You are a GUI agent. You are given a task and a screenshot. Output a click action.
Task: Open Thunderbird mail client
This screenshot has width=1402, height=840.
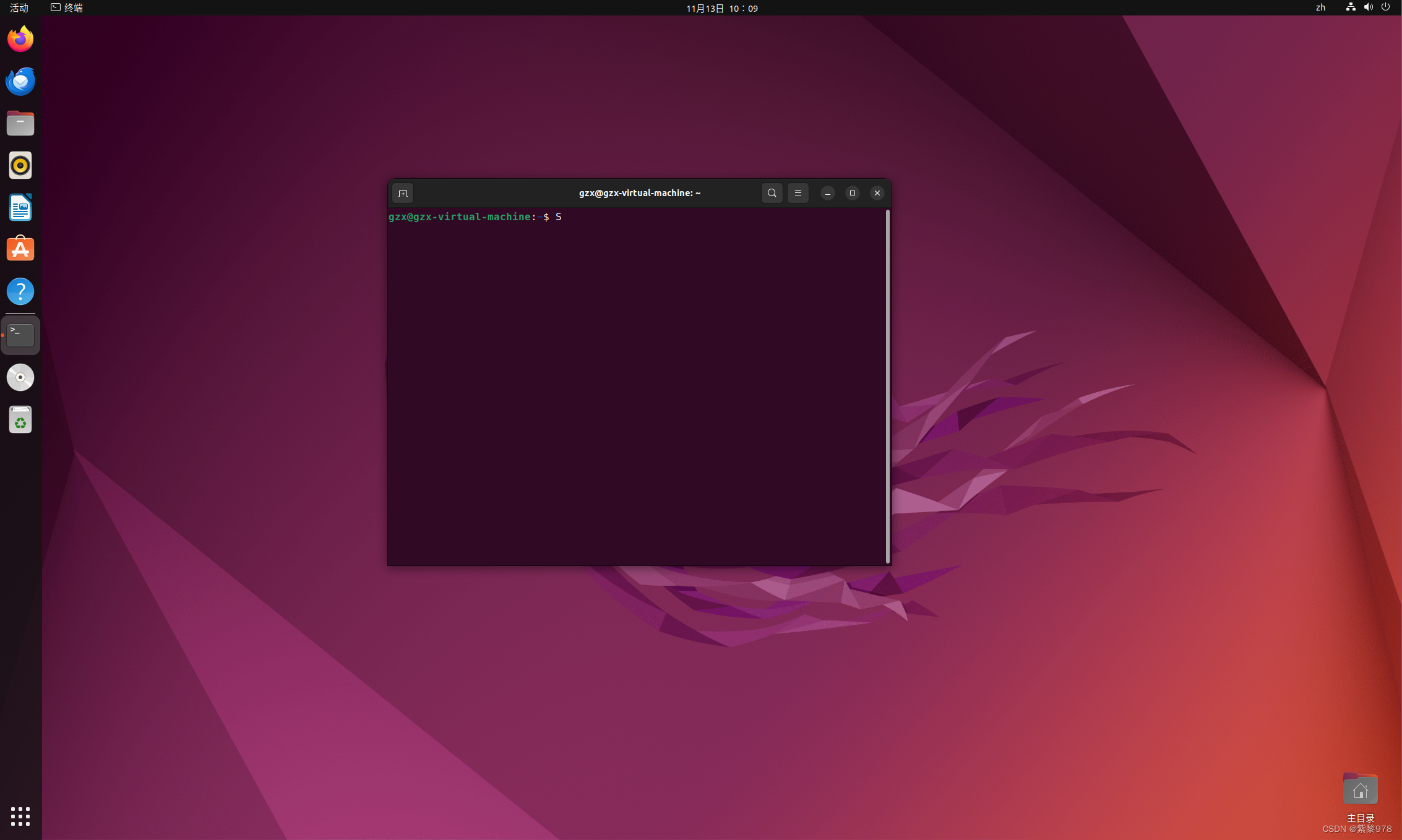(x=20, y=82)
